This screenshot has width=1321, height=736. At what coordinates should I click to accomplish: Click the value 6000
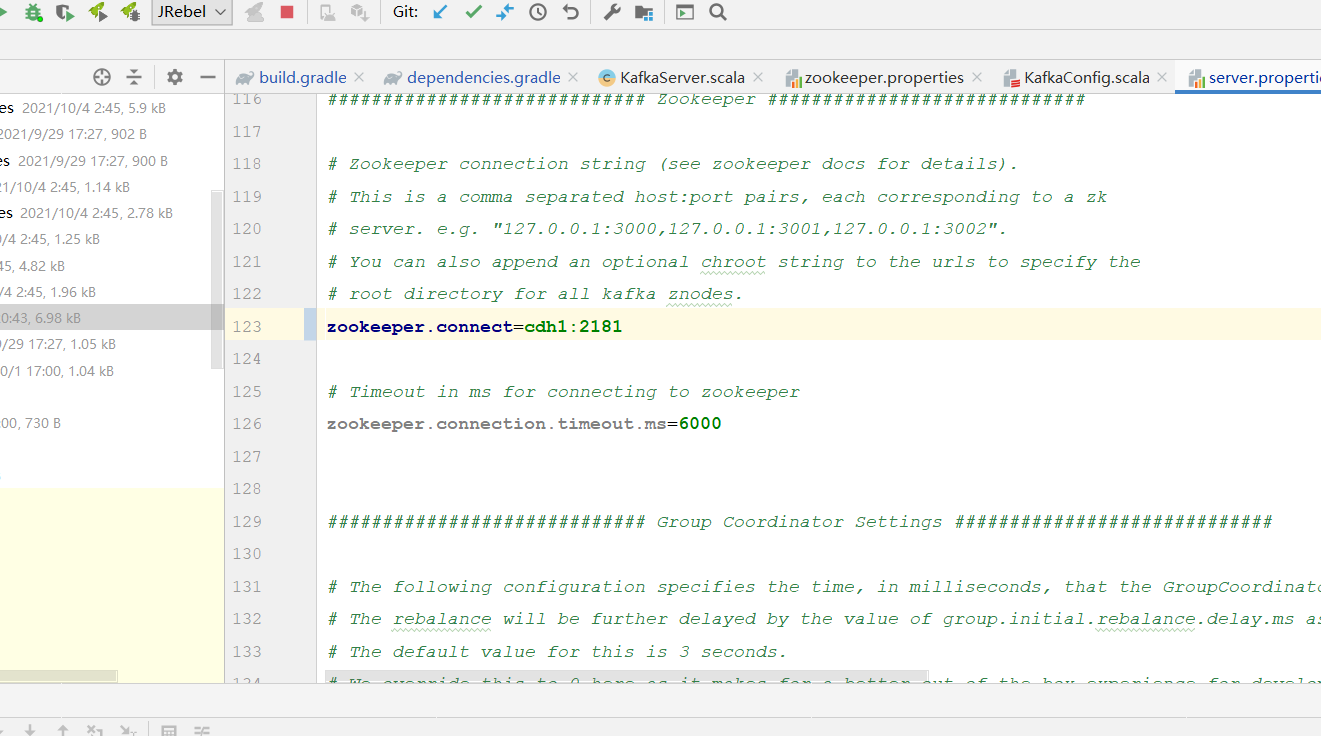click(700, 424)
